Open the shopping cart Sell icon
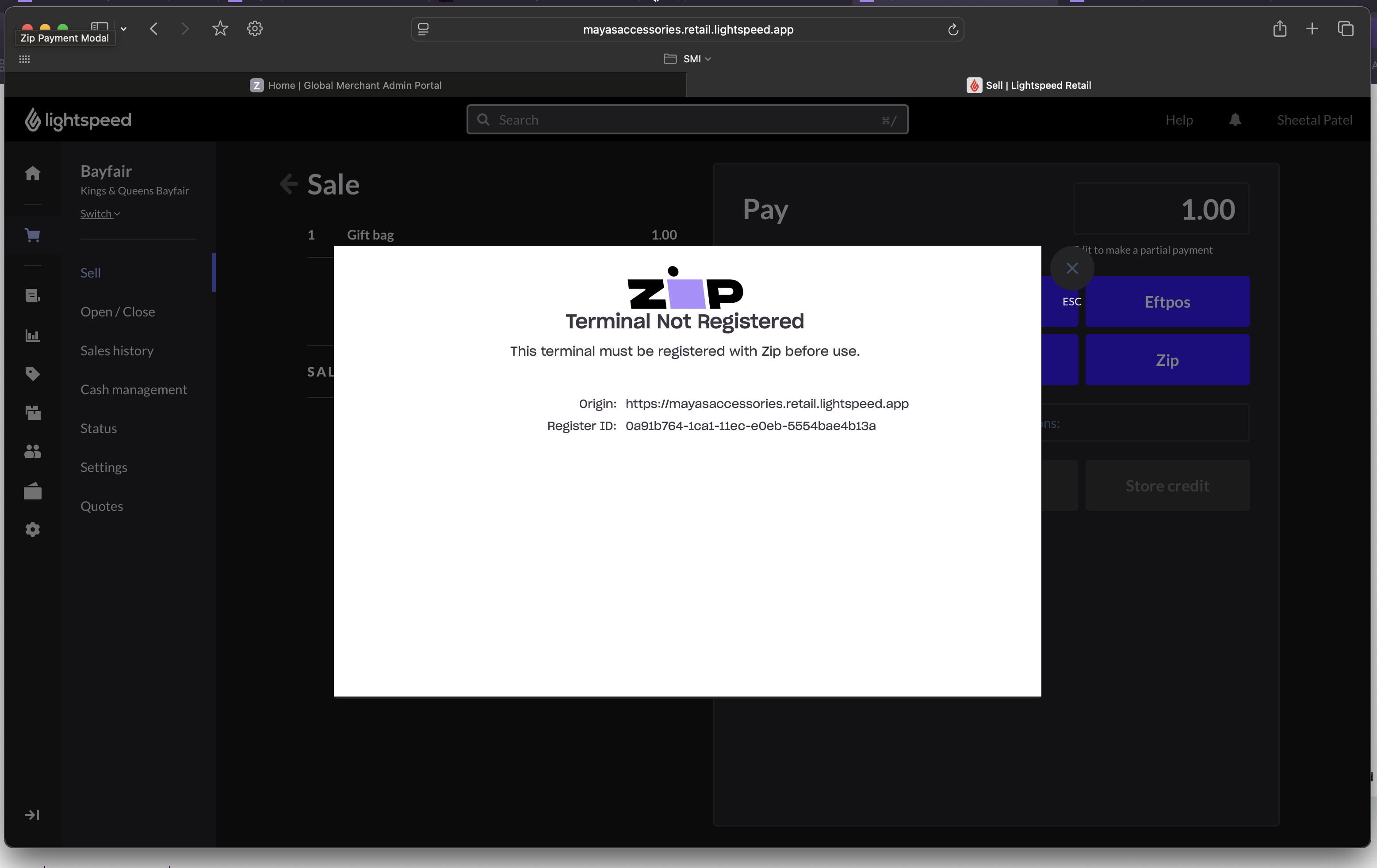The image size is (1377, 868). click(33, 235)
